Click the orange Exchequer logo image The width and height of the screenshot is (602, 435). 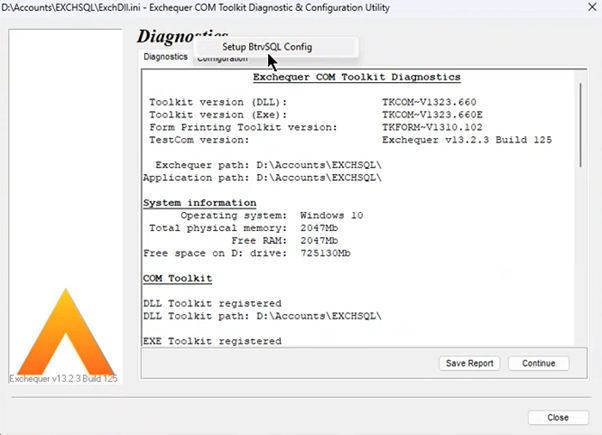tap(66, 332)
